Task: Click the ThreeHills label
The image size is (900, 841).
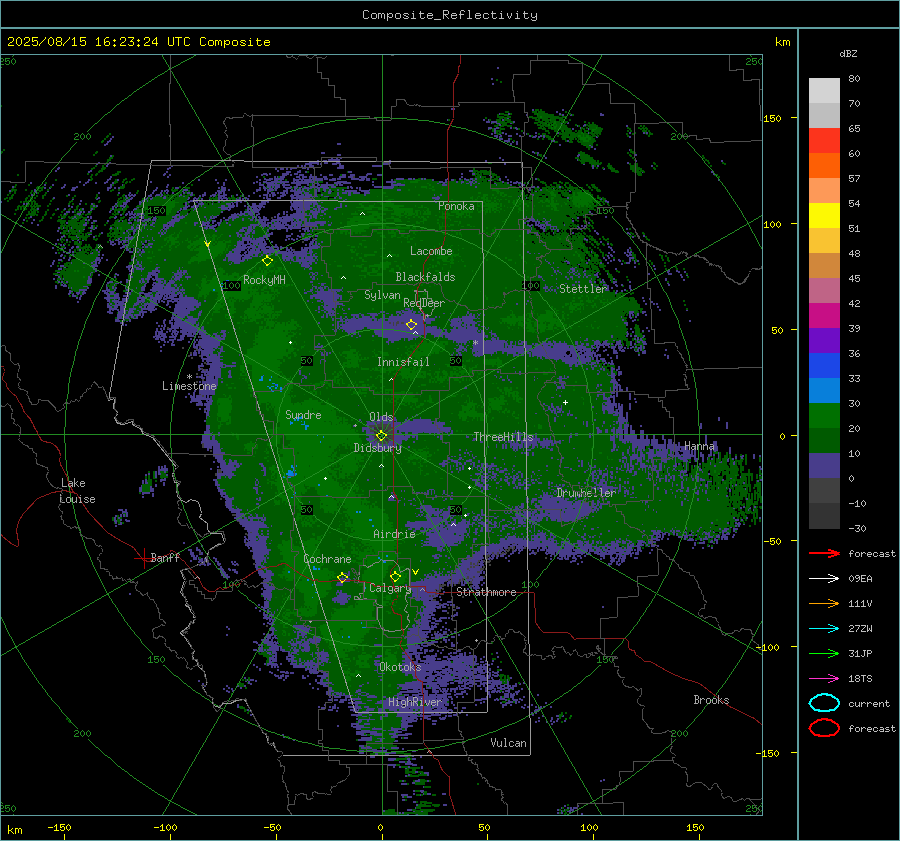Action: [x=503, y=437]
